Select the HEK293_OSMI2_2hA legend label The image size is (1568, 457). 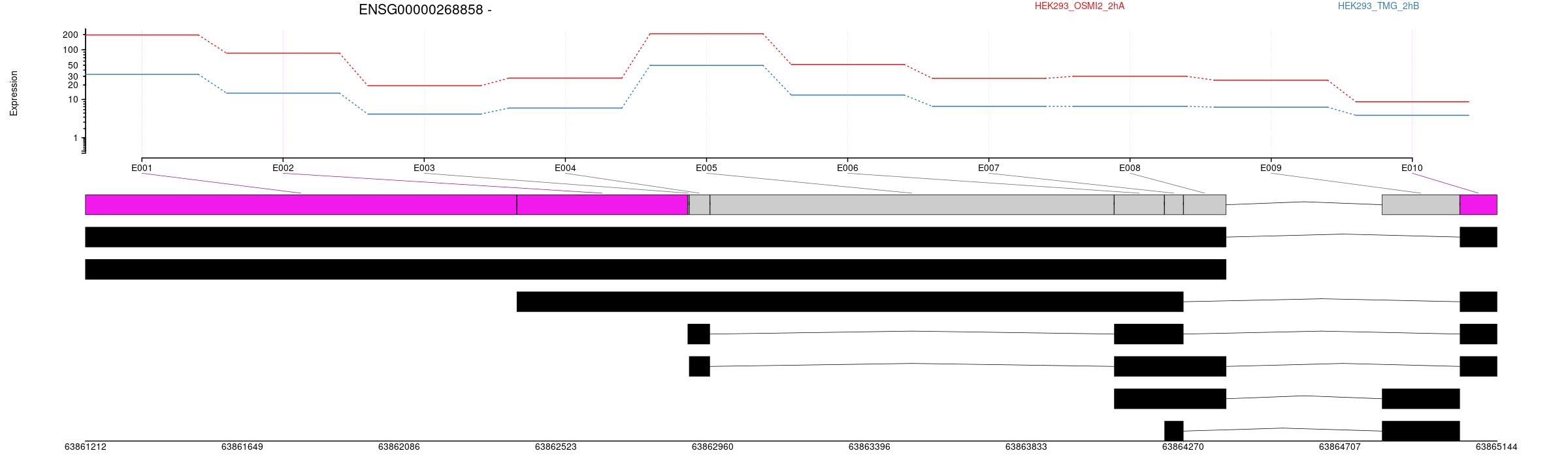1079,6
